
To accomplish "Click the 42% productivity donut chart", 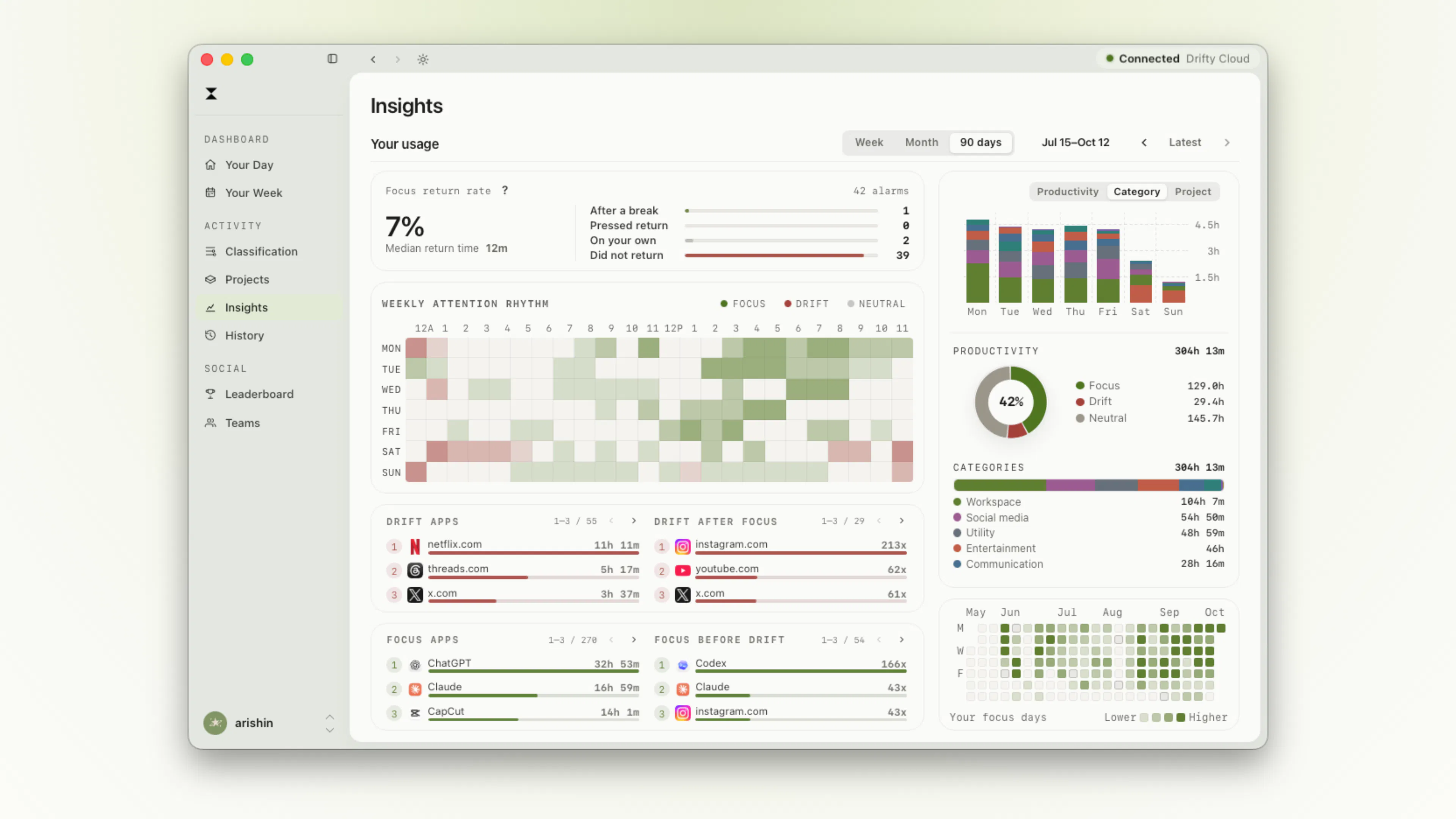I will 1010,402.
